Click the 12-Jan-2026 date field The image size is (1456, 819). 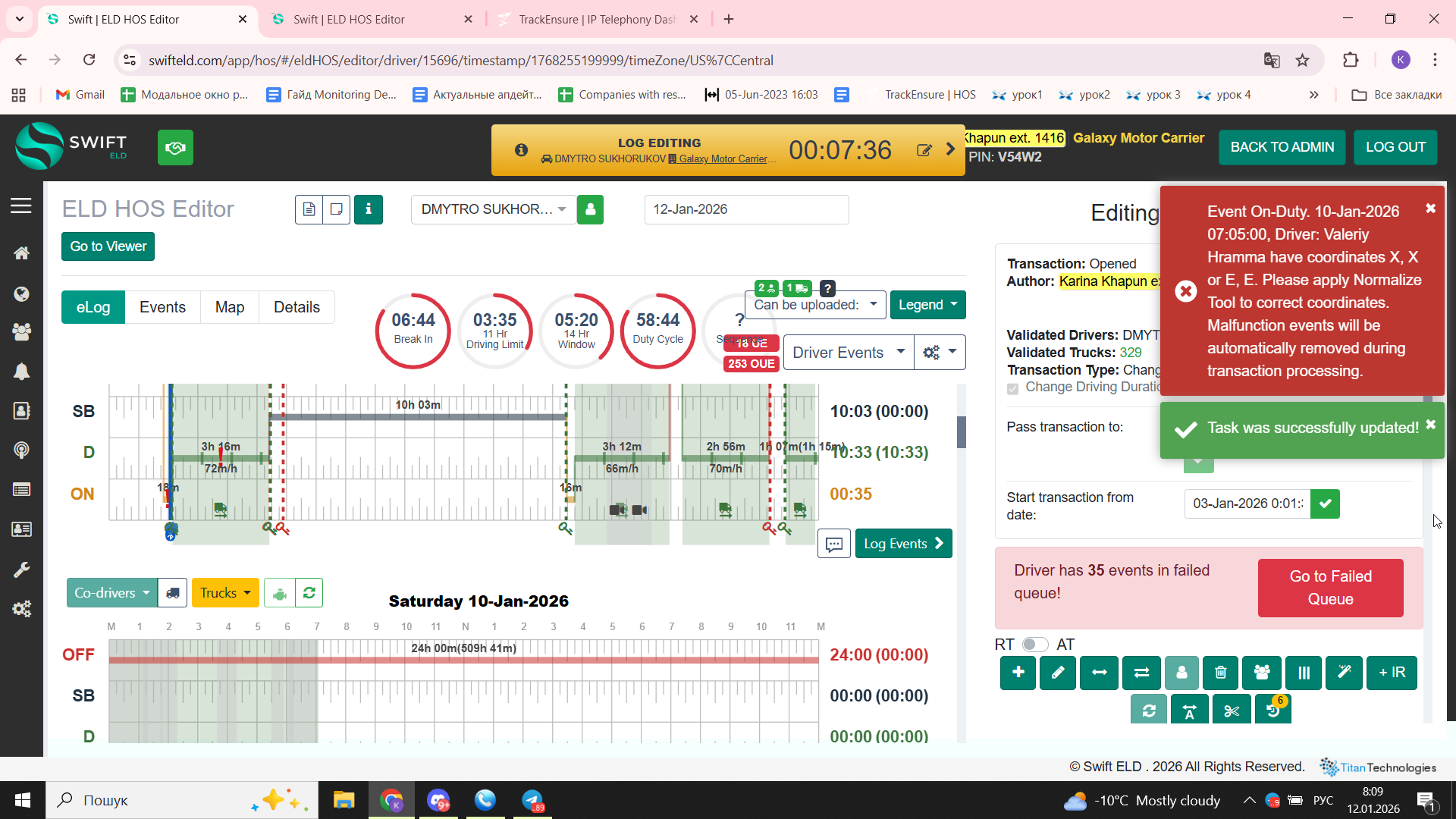pos(745,209)
